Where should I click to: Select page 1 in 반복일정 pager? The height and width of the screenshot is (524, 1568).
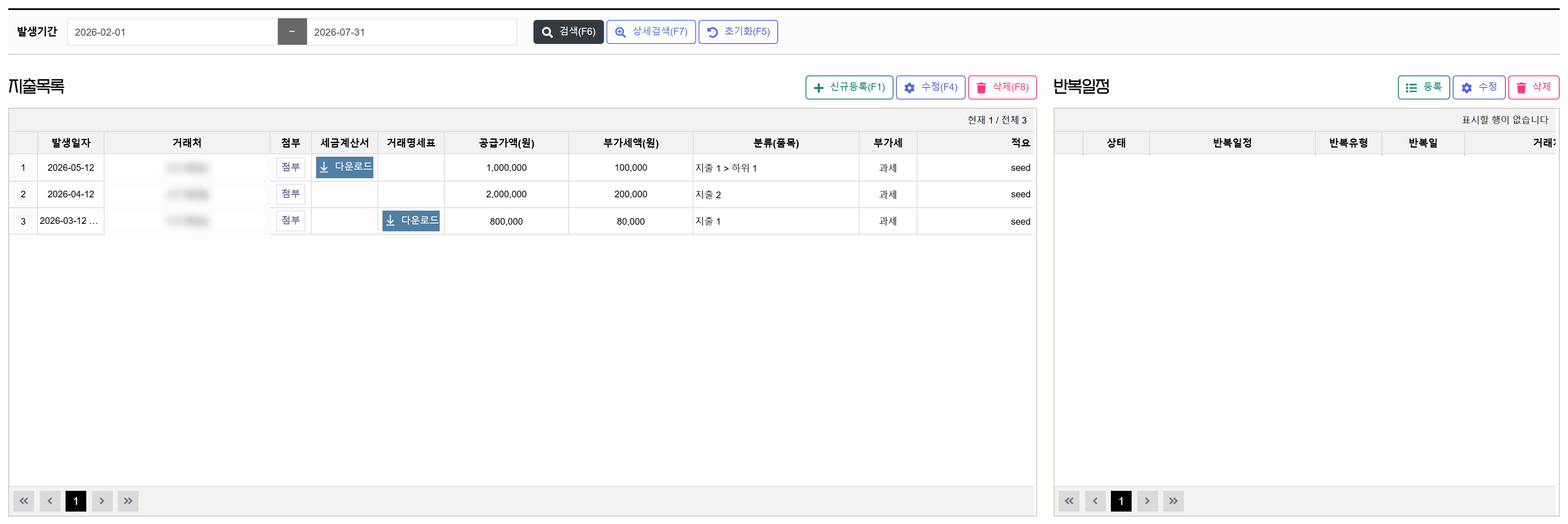(1121, 501)
